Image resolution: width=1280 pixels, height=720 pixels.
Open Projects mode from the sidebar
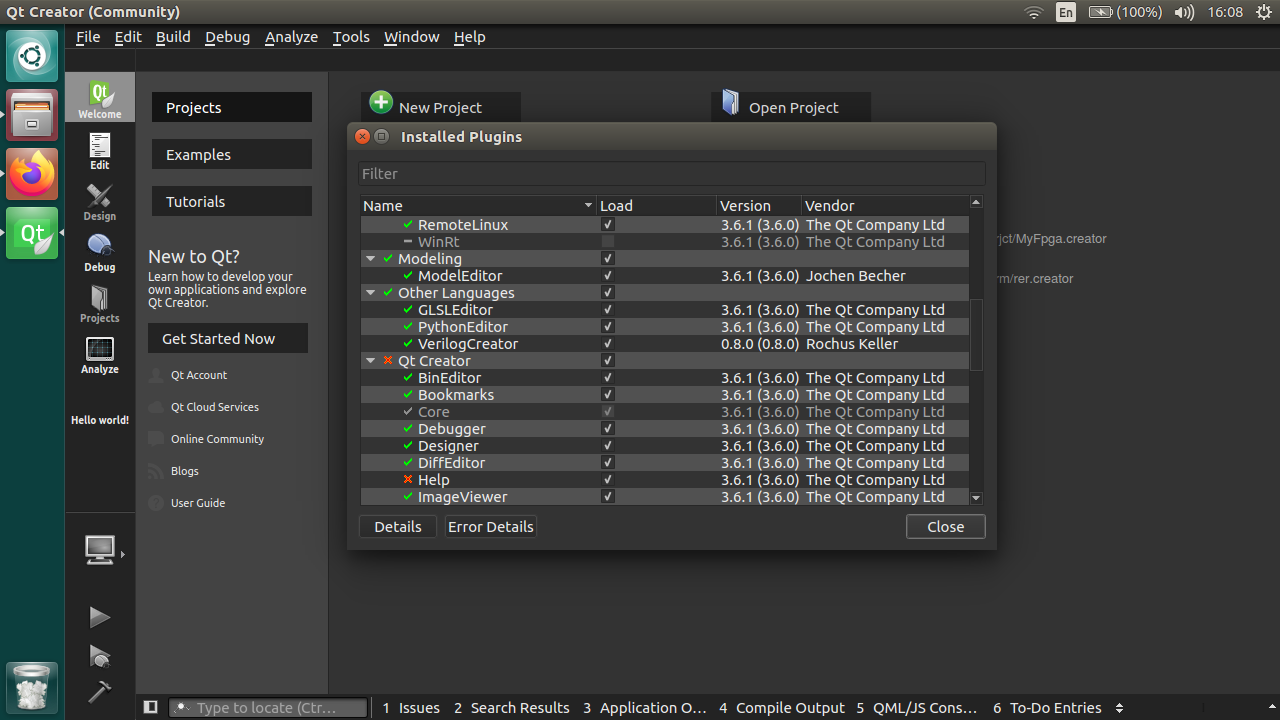click(99, 305)
